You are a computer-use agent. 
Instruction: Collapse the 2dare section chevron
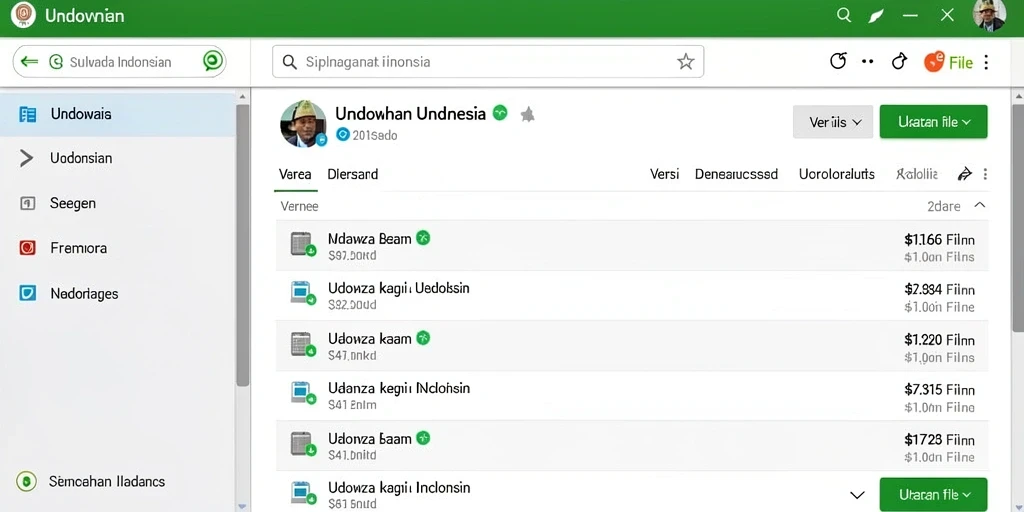pos(980,205)
